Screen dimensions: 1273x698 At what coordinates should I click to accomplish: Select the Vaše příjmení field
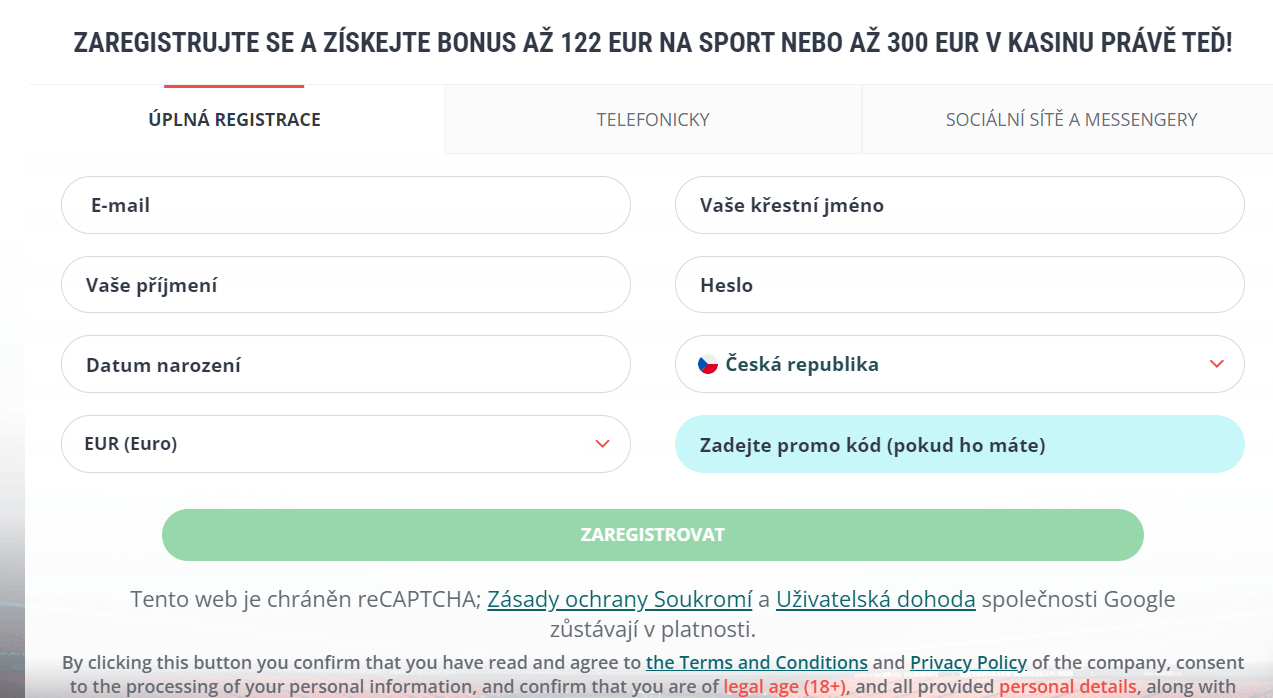tap(345, 285)
